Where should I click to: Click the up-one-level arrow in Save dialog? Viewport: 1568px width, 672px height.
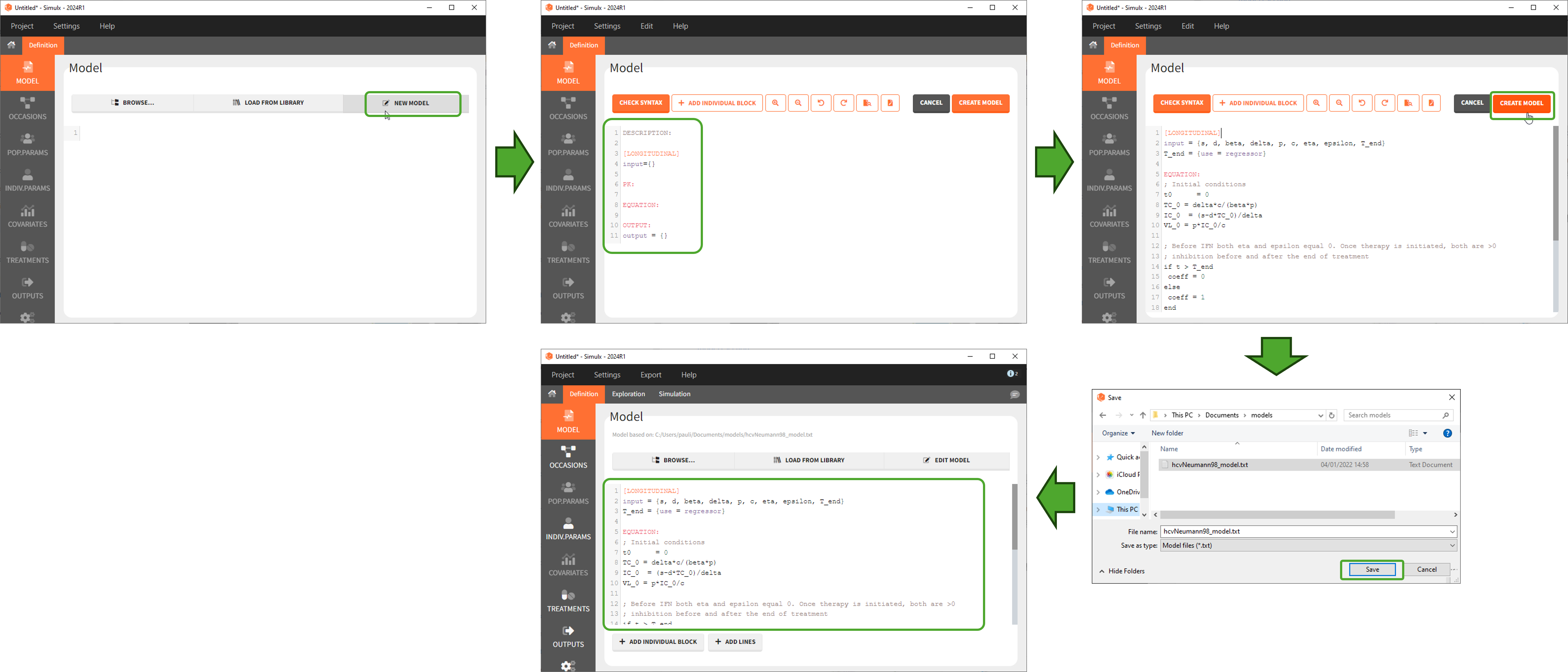[x=1143, y=416]
